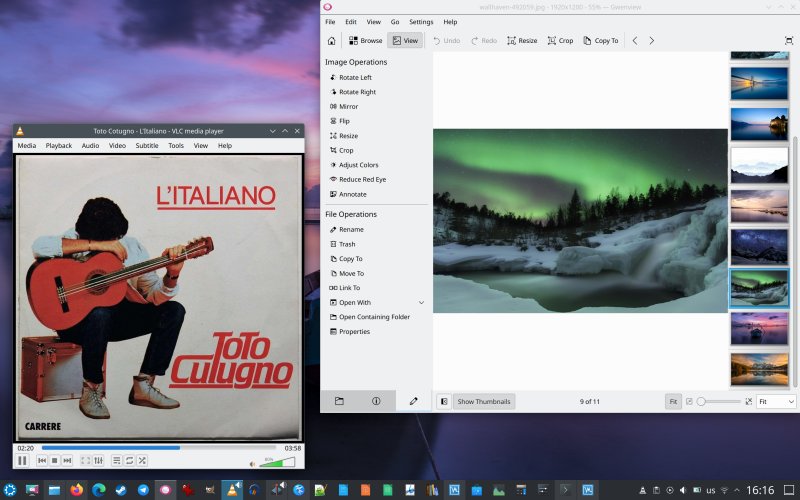Open the Settings menu in Gwenview
Screen dimensions: 800x500
coord(421,22)
